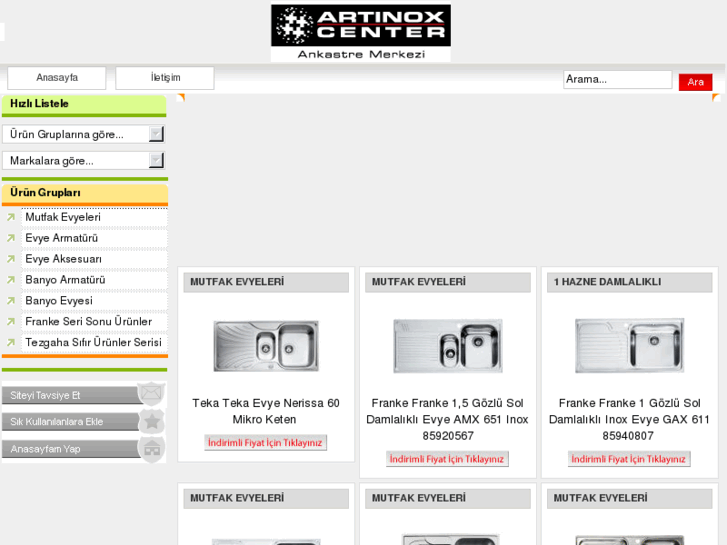Open the İletişim menu item
727x545 pixels.
(x=165, y=77)
